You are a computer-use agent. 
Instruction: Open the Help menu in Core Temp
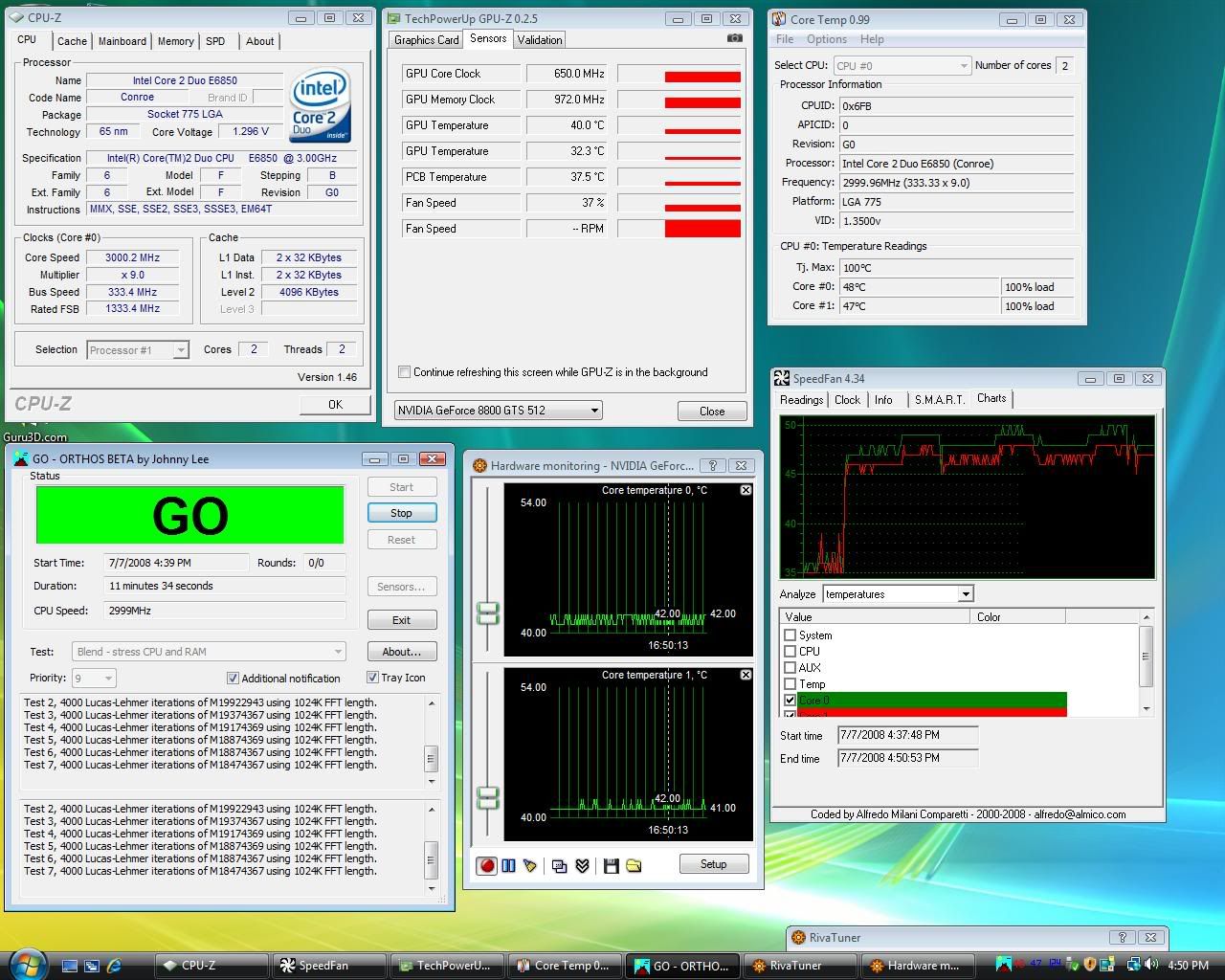[x=872, y=39]
